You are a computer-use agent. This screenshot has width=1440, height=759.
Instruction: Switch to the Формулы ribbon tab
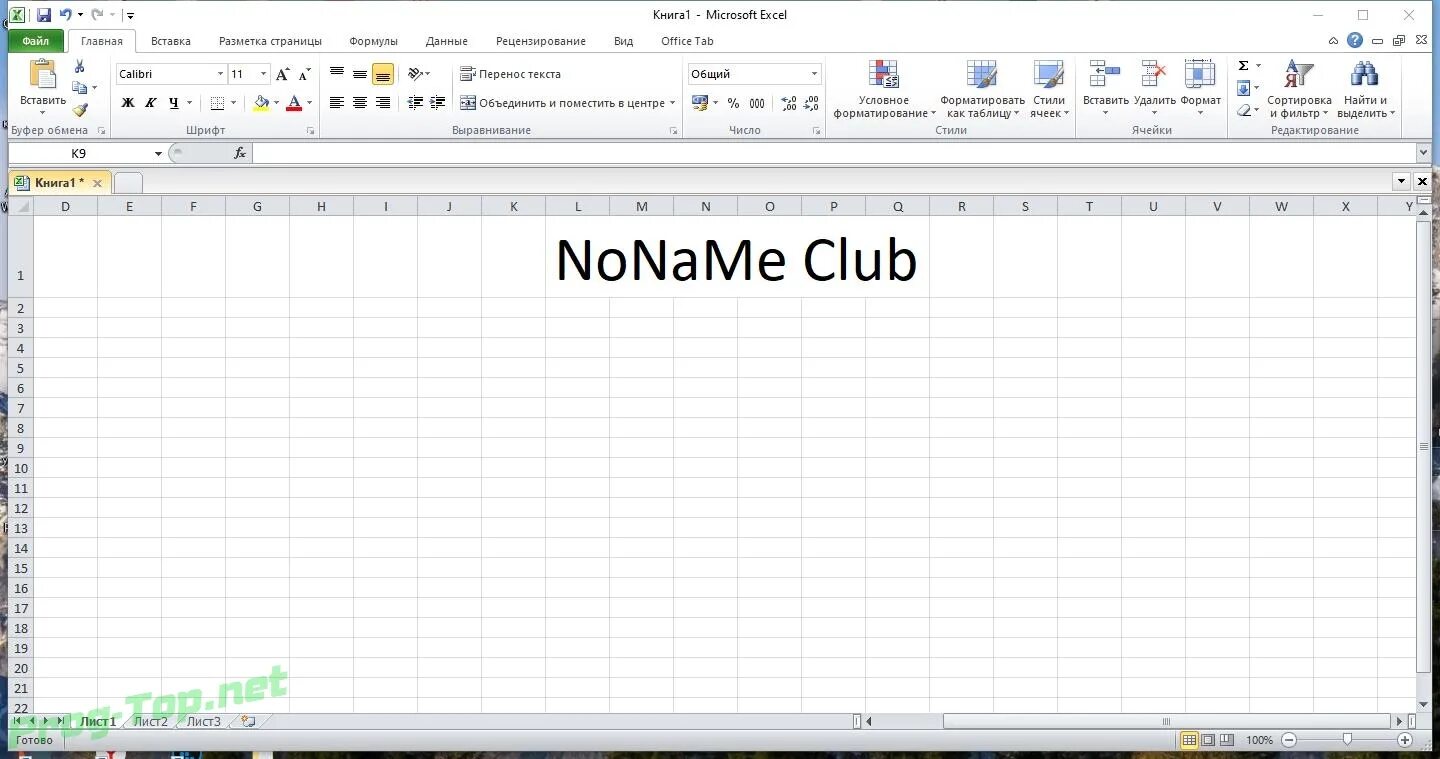coord(374,41)
